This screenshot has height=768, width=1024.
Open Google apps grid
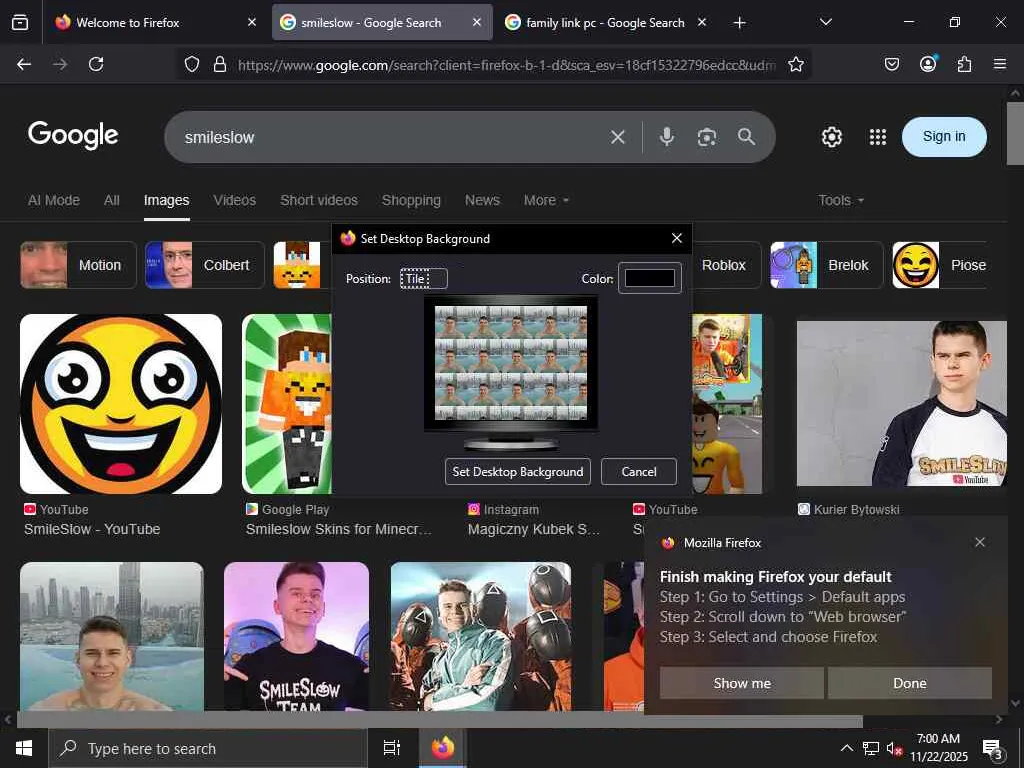(878, 137)
